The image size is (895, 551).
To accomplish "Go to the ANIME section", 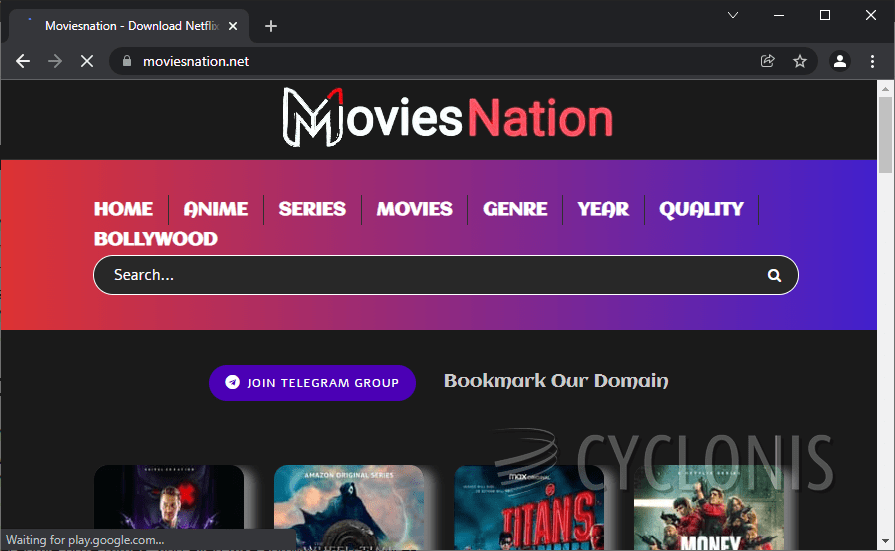I will [x=216, y=209].
